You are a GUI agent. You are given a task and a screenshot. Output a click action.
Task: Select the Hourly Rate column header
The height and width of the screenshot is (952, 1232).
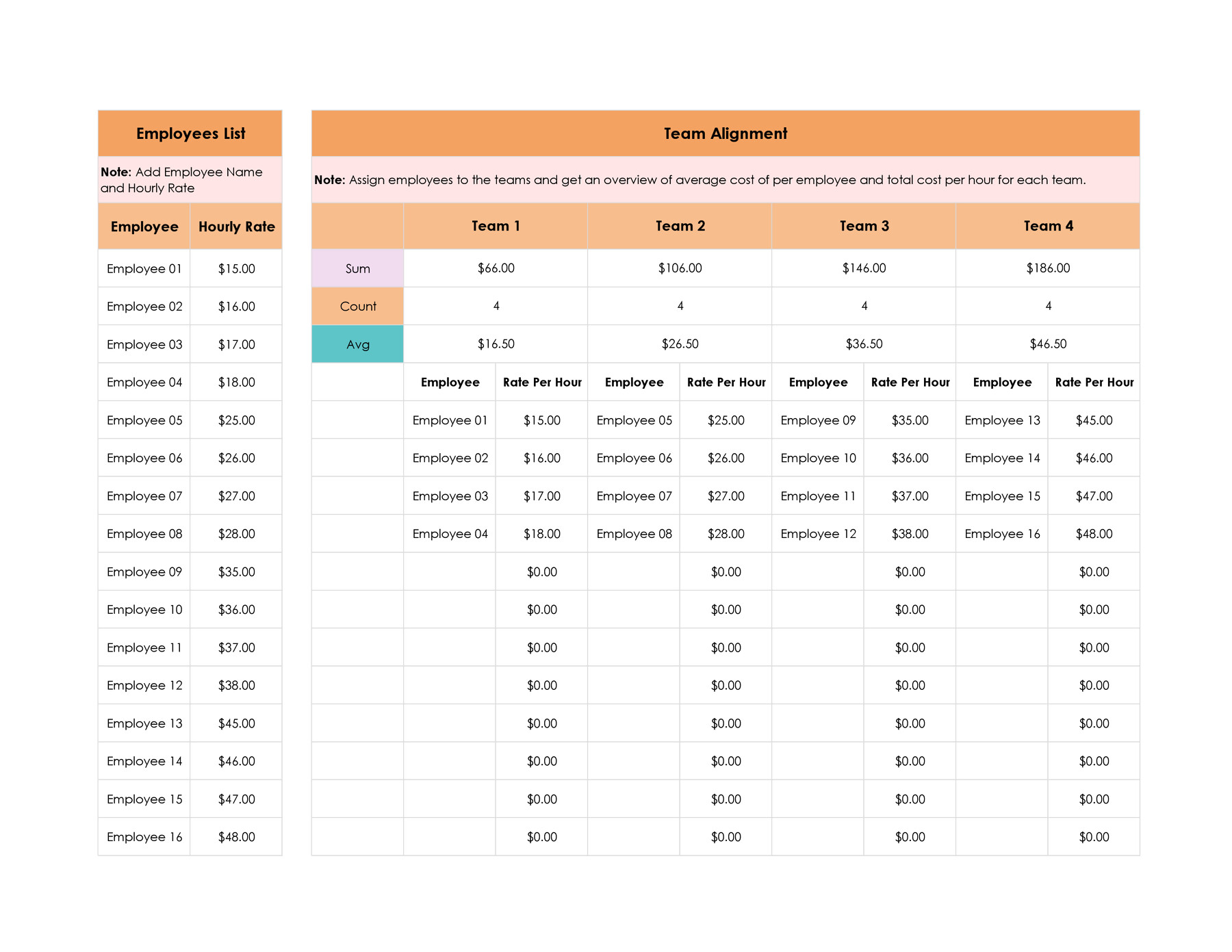236,226
